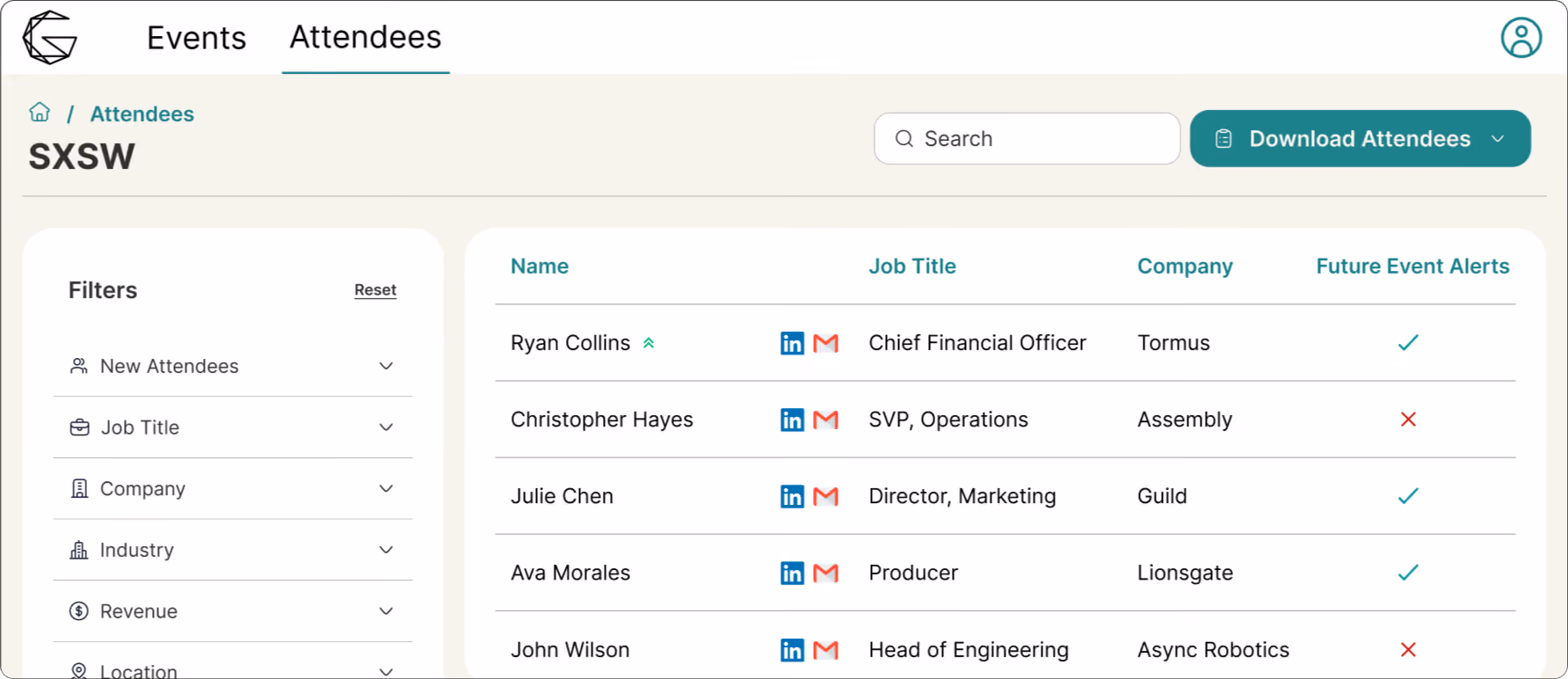Select the name John Wilson
Image resolution: width=1568 pixels, height=679 pixels.
pos(570,650)
